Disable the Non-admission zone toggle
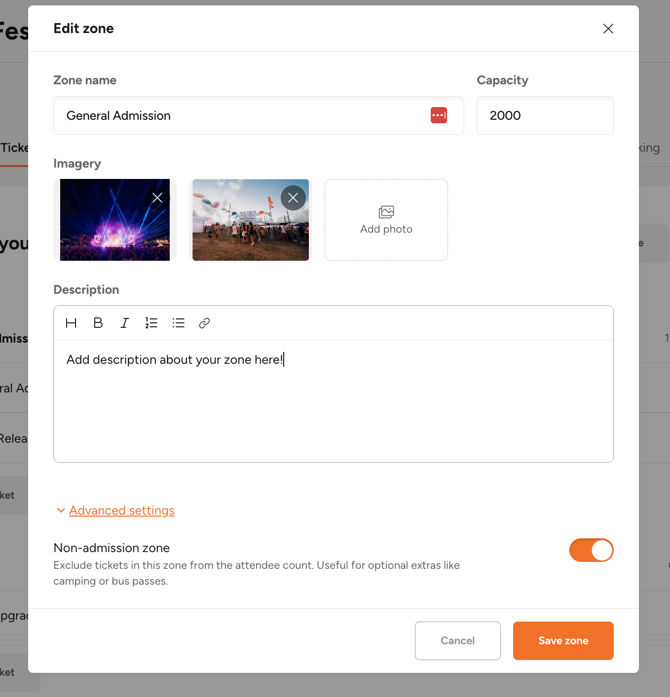 (591, 550)
